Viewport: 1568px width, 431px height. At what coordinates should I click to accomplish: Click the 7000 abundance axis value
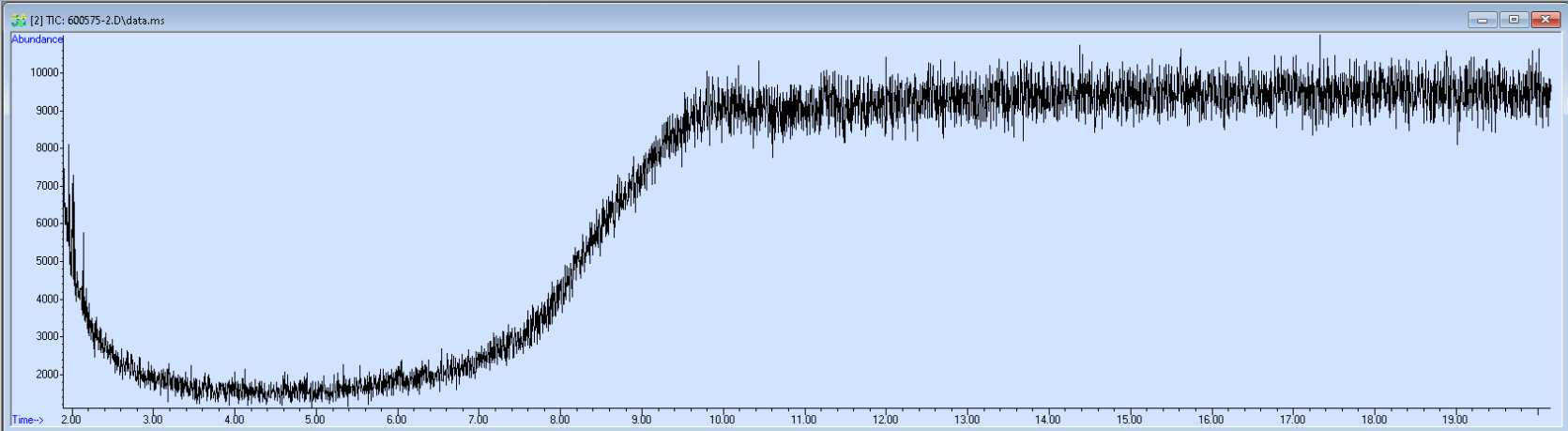(x=46, y=186)
